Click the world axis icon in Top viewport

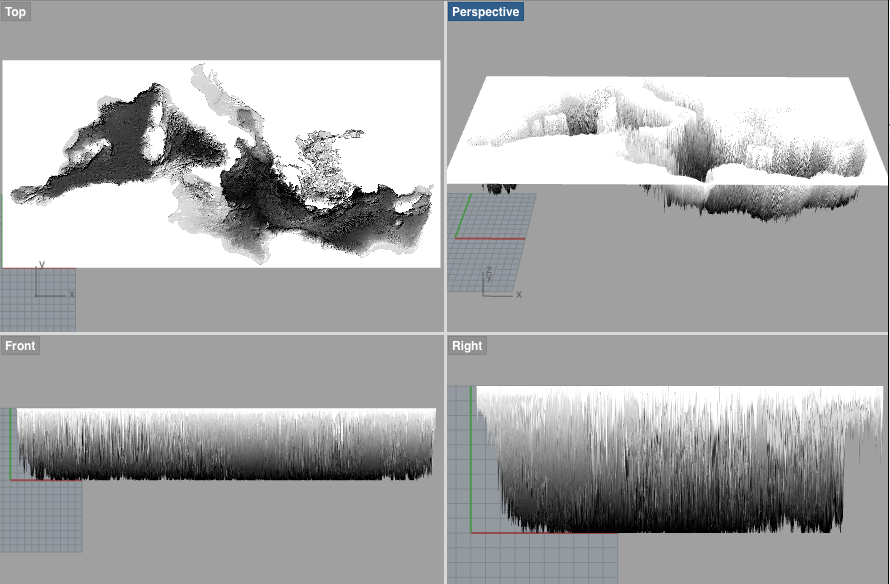click(54, 280)
